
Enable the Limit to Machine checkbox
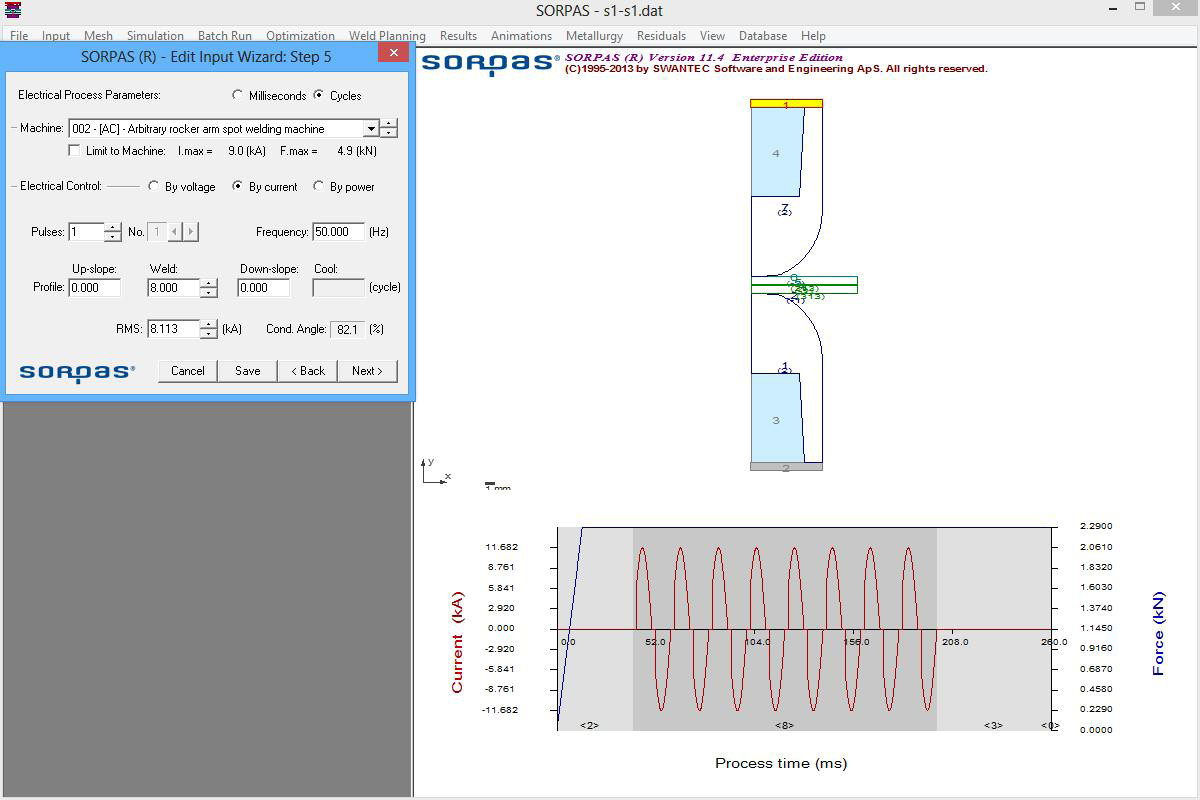coord(74,151)
